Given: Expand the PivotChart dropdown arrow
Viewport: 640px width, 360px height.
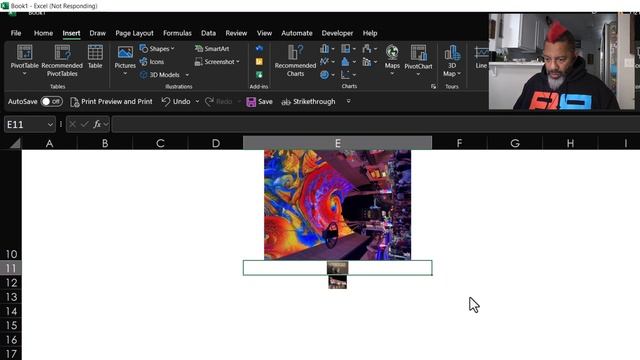Looking at the screenshot, I should click(418, 74).
